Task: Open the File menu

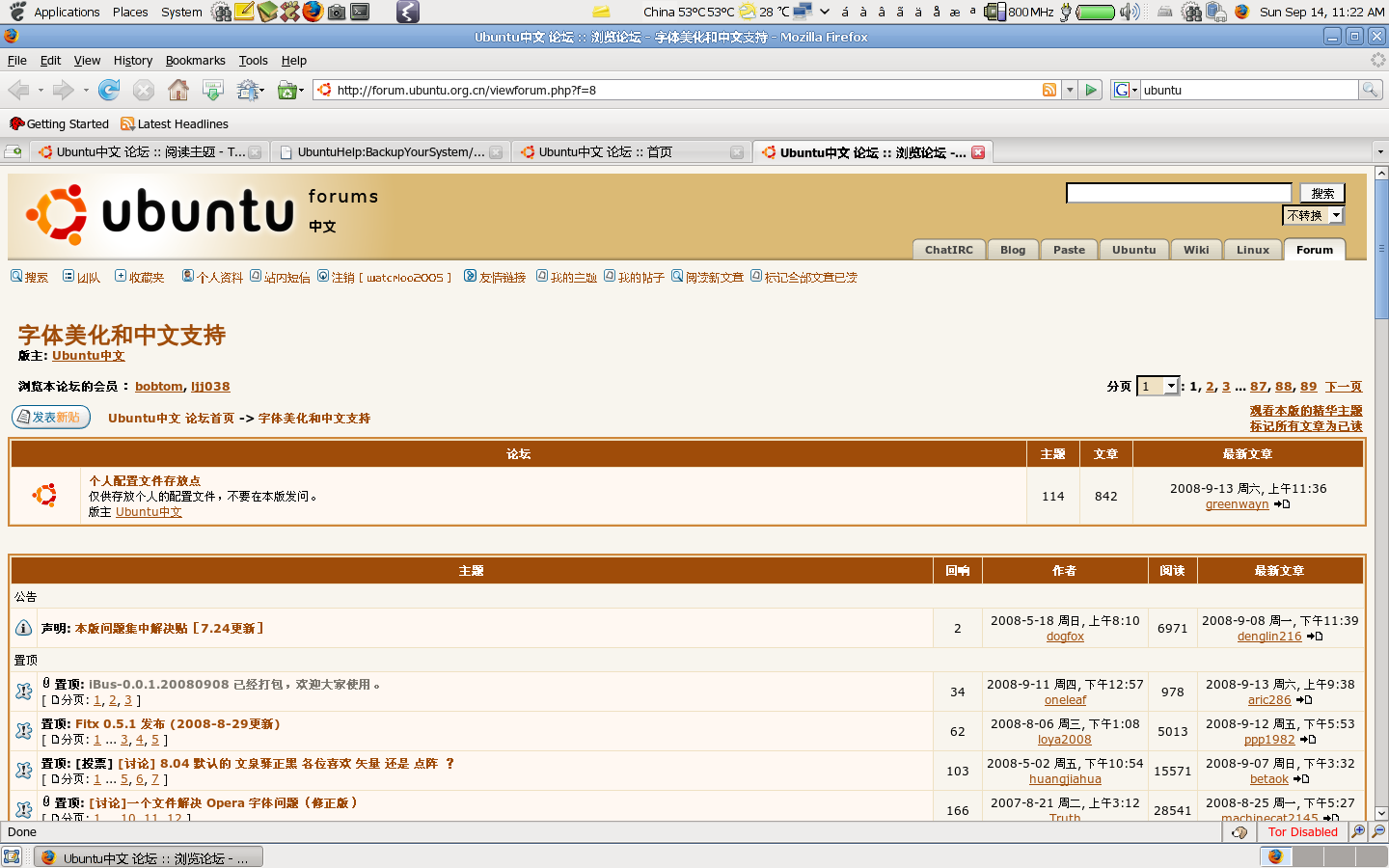Action: tap(17, 60)
